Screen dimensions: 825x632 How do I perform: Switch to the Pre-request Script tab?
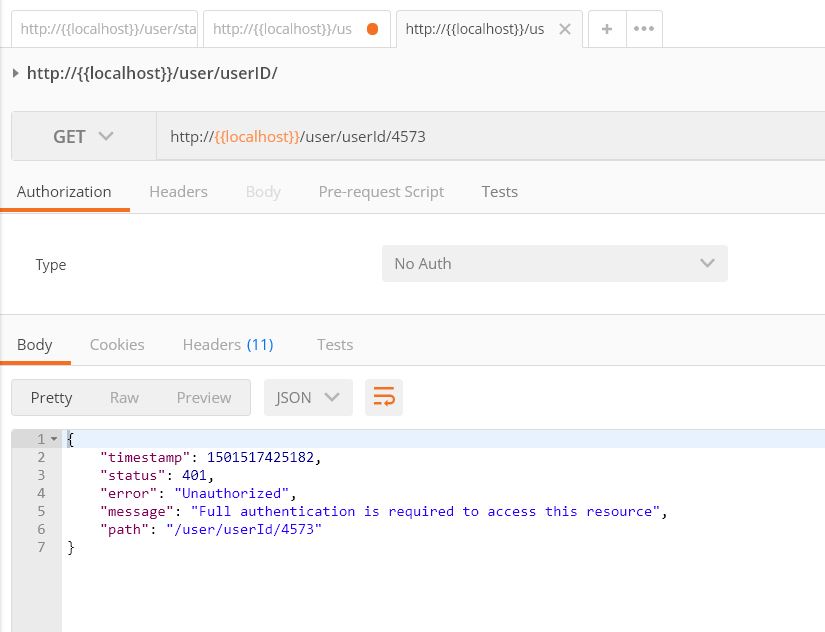coord(381,191)
